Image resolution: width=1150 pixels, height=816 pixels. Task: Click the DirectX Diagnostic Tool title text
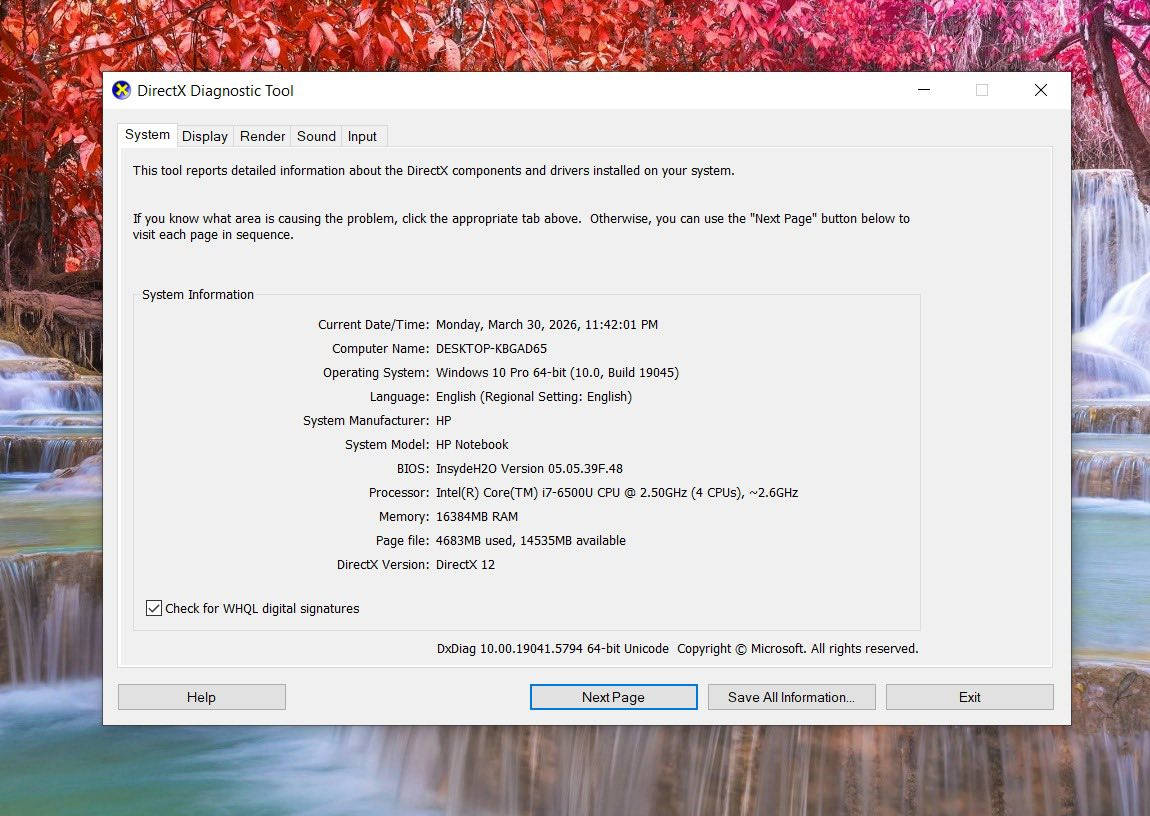[215, 91]
